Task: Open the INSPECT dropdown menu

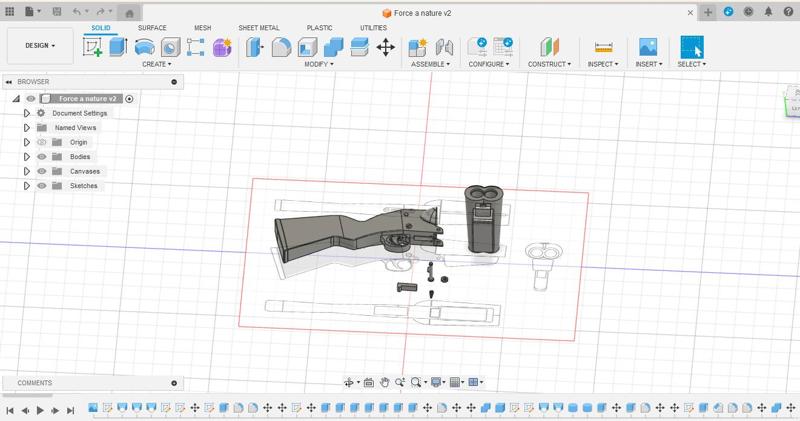Action: click(603, 64)
